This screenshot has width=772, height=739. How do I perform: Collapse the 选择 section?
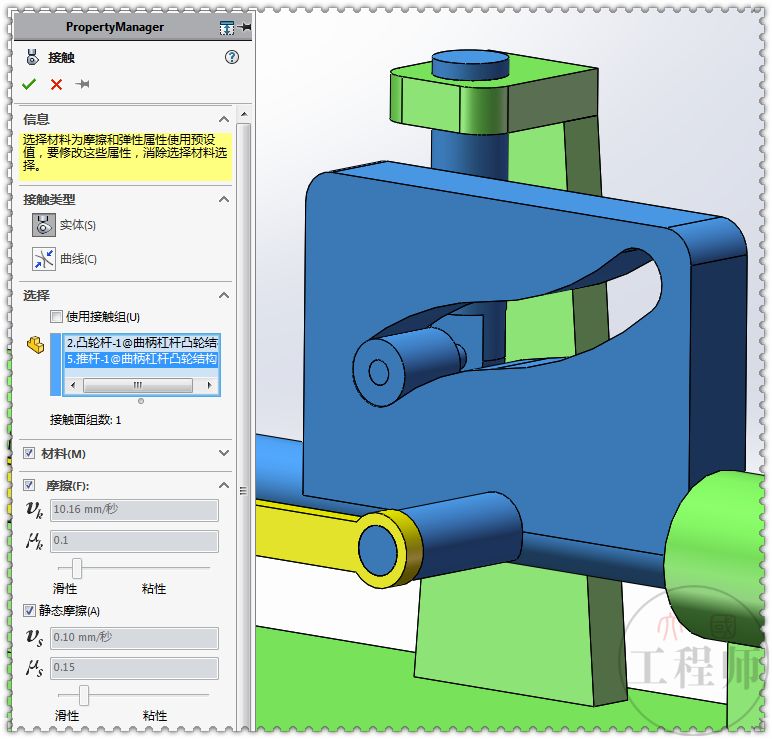[x=224, y=295]
